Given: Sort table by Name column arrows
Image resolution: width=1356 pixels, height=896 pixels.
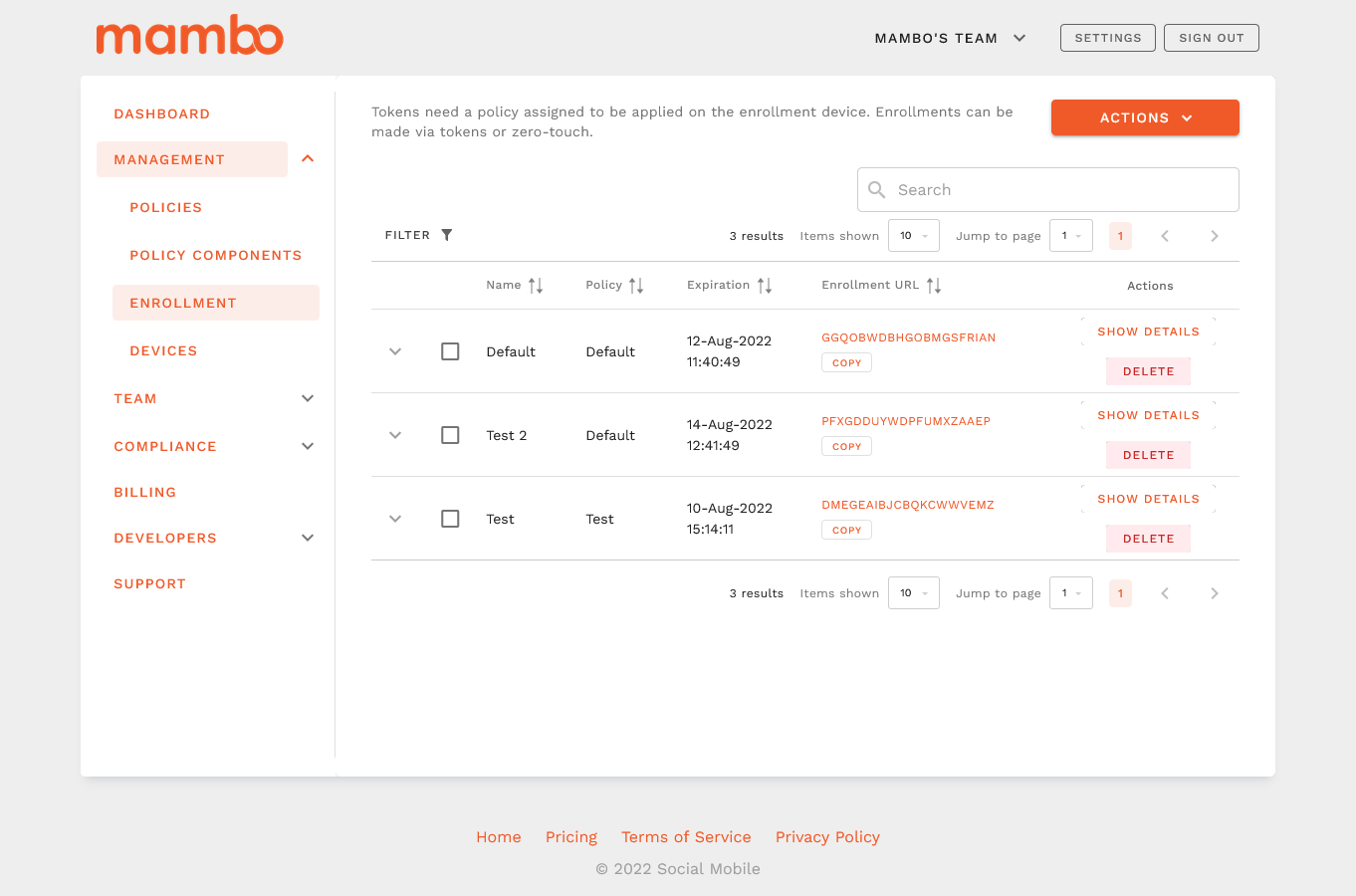Looking at the screenshot, I should [x=536, y=286].
